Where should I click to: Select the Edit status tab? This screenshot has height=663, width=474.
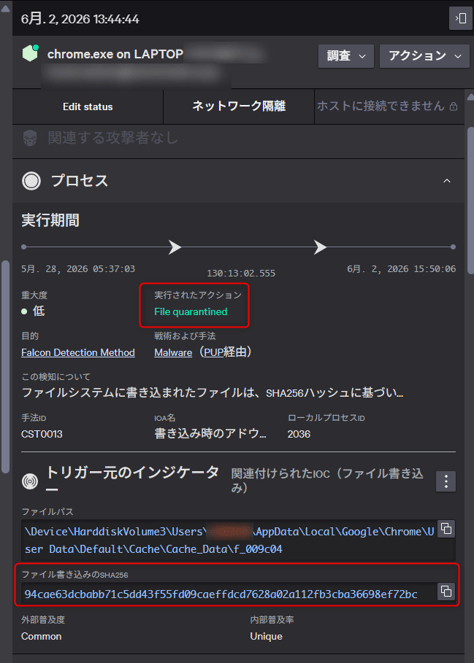(88, 107)
